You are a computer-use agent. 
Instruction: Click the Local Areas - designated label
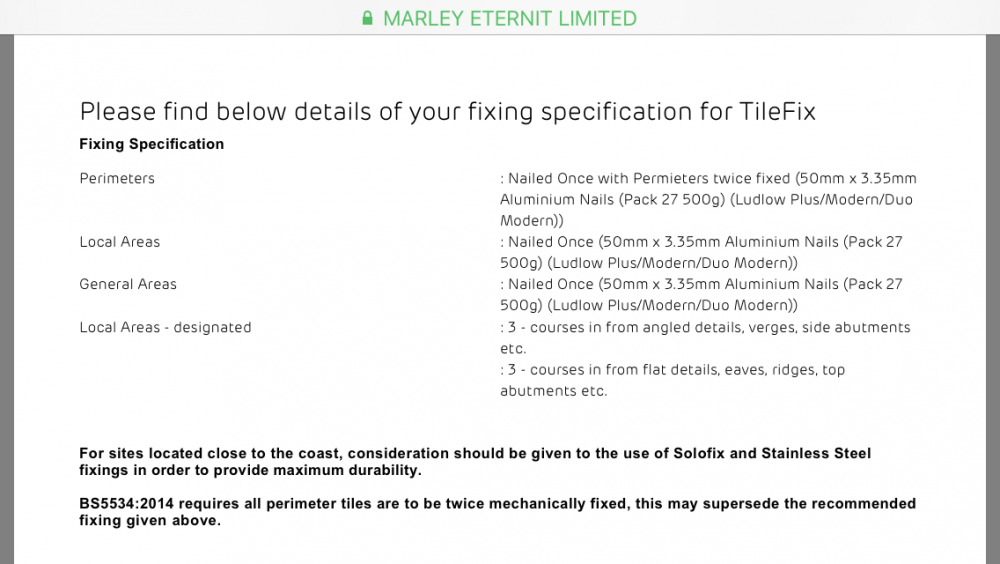(166, 327)
